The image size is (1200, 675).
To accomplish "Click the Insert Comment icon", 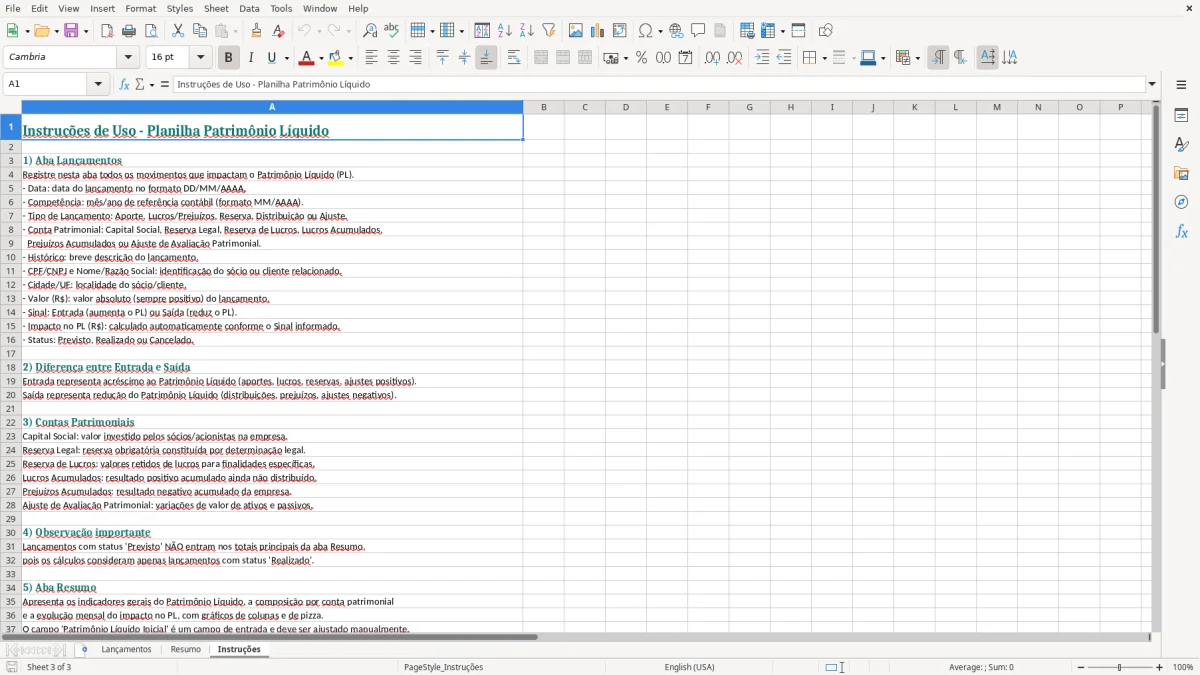I will pyautogui.click(x=698, y=31).
